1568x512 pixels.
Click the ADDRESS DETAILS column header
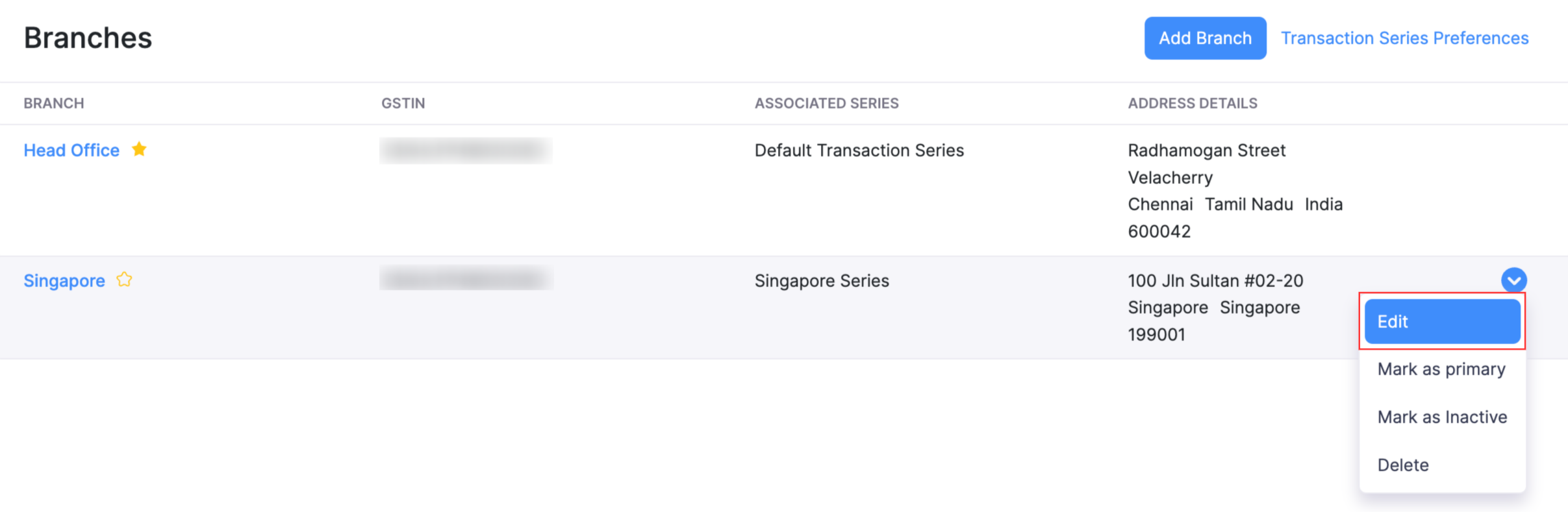click(1192, 103)
